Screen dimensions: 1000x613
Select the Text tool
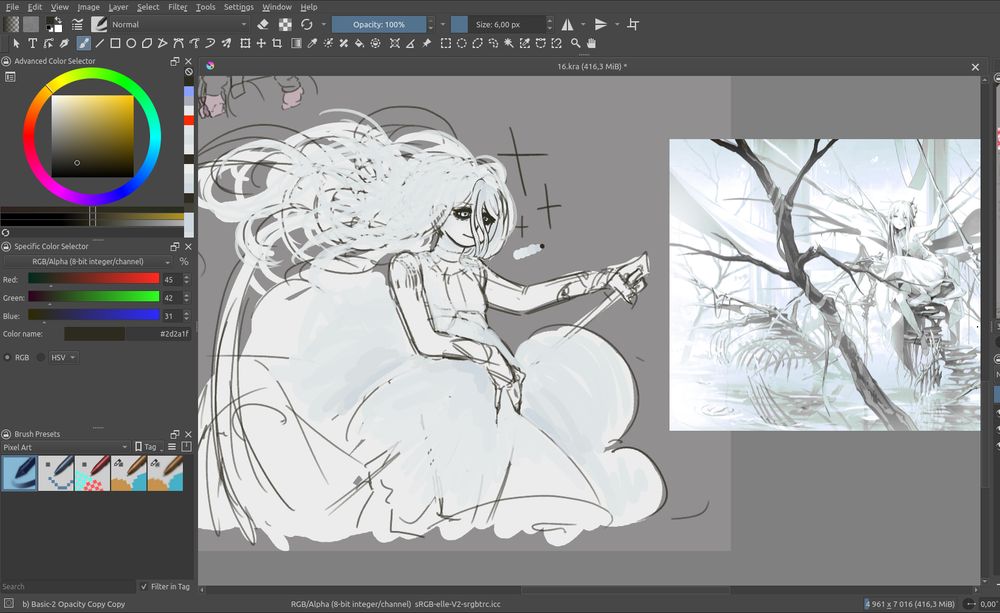pos(32,43)
